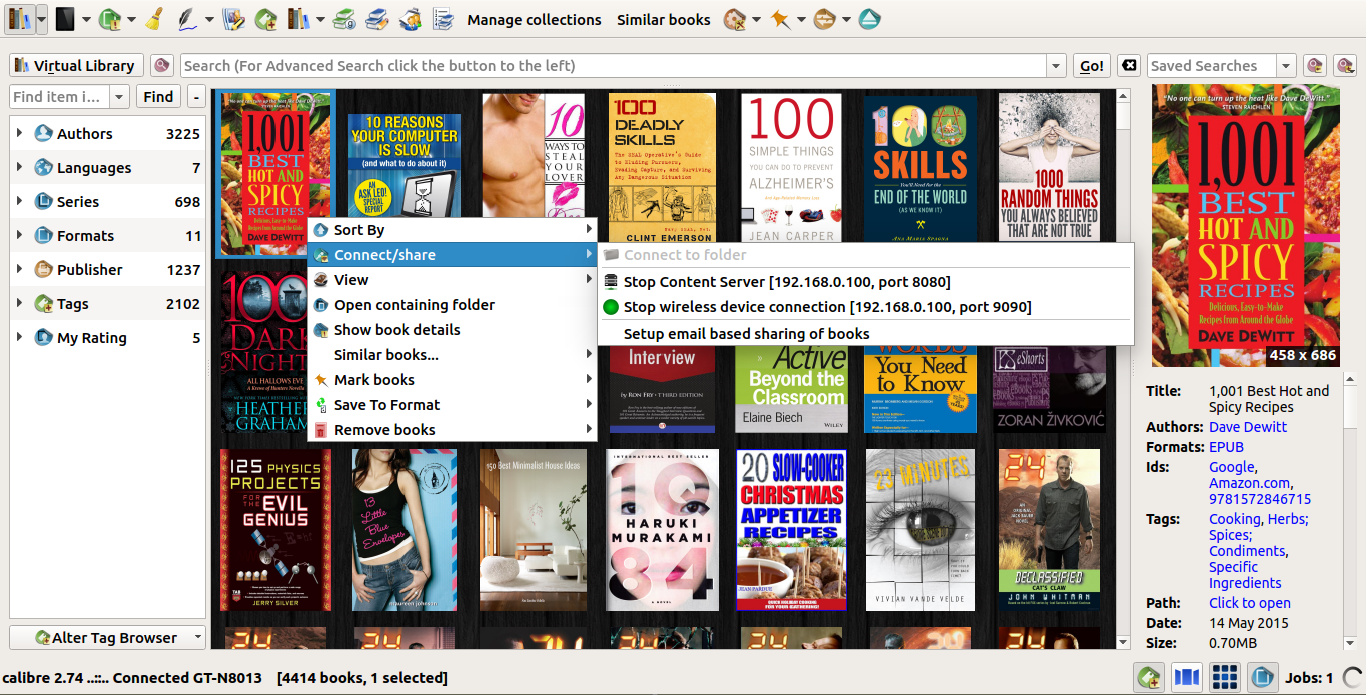Image resolution: width=1366 pixels, height=695 pixels.
Task: Click the feather quill icon in the toolbar
Action: point(186,19)
